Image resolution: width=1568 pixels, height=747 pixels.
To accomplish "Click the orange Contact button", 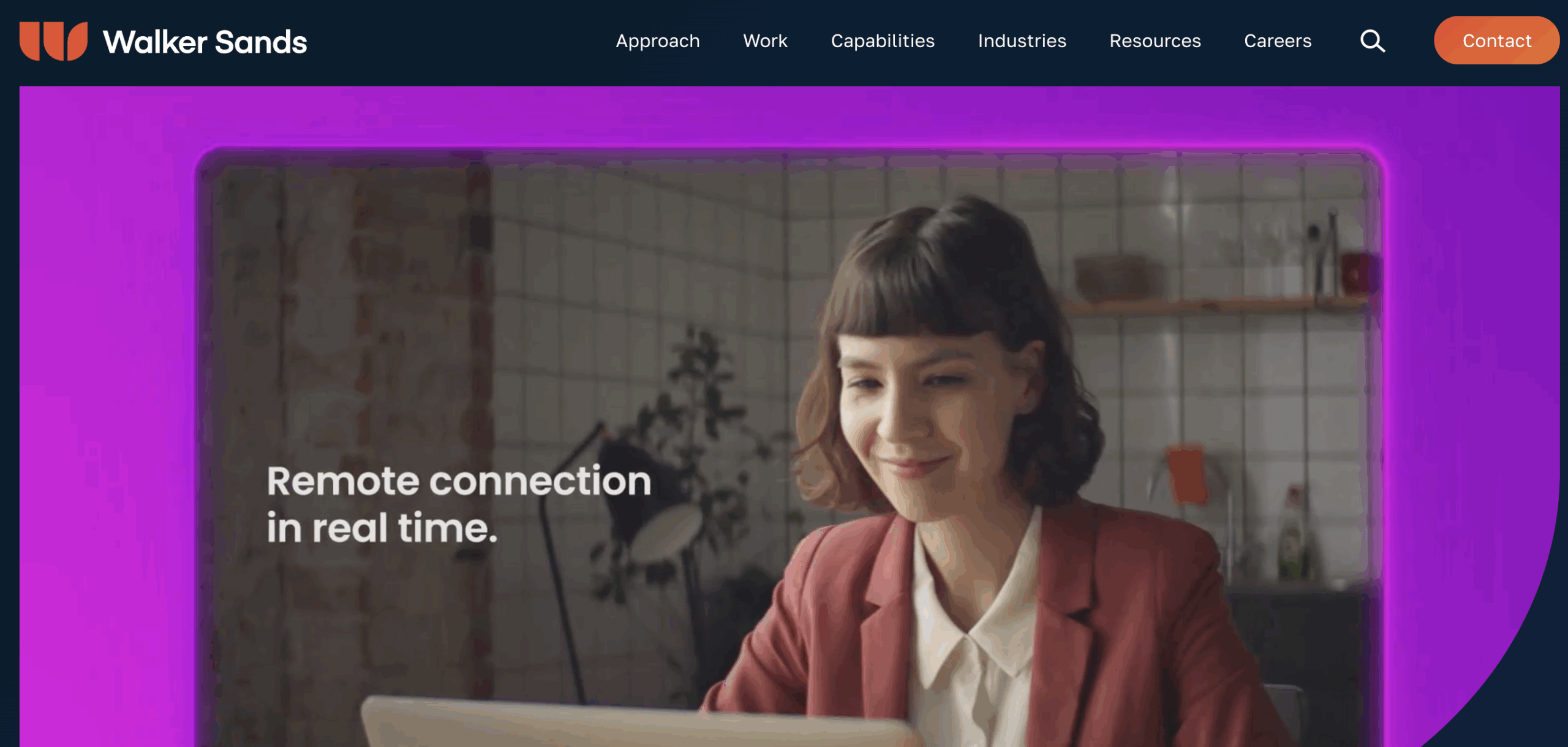I will (1496, 40).
